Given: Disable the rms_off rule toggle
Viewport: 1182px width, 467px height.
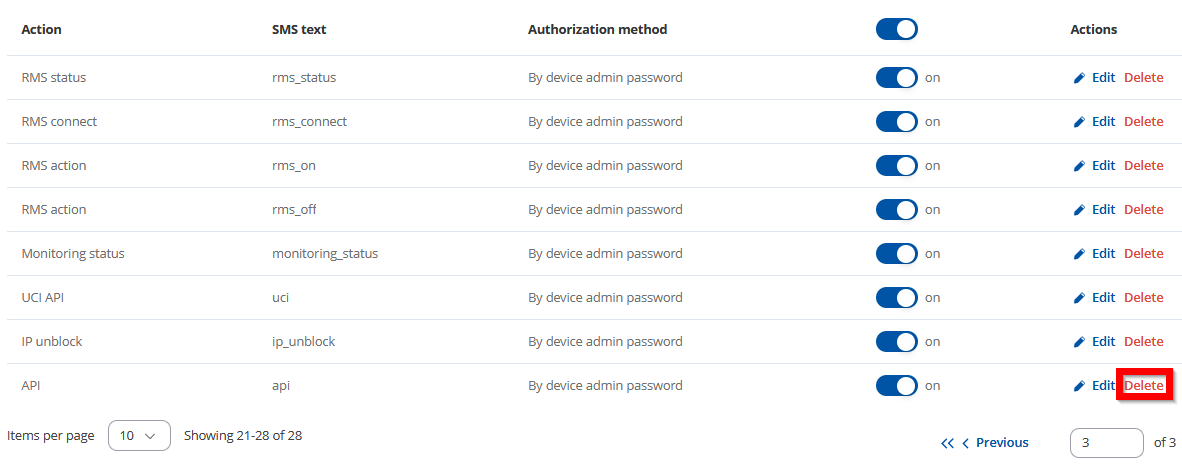Looking at the screenshot, I should click(x=896, y=209).
